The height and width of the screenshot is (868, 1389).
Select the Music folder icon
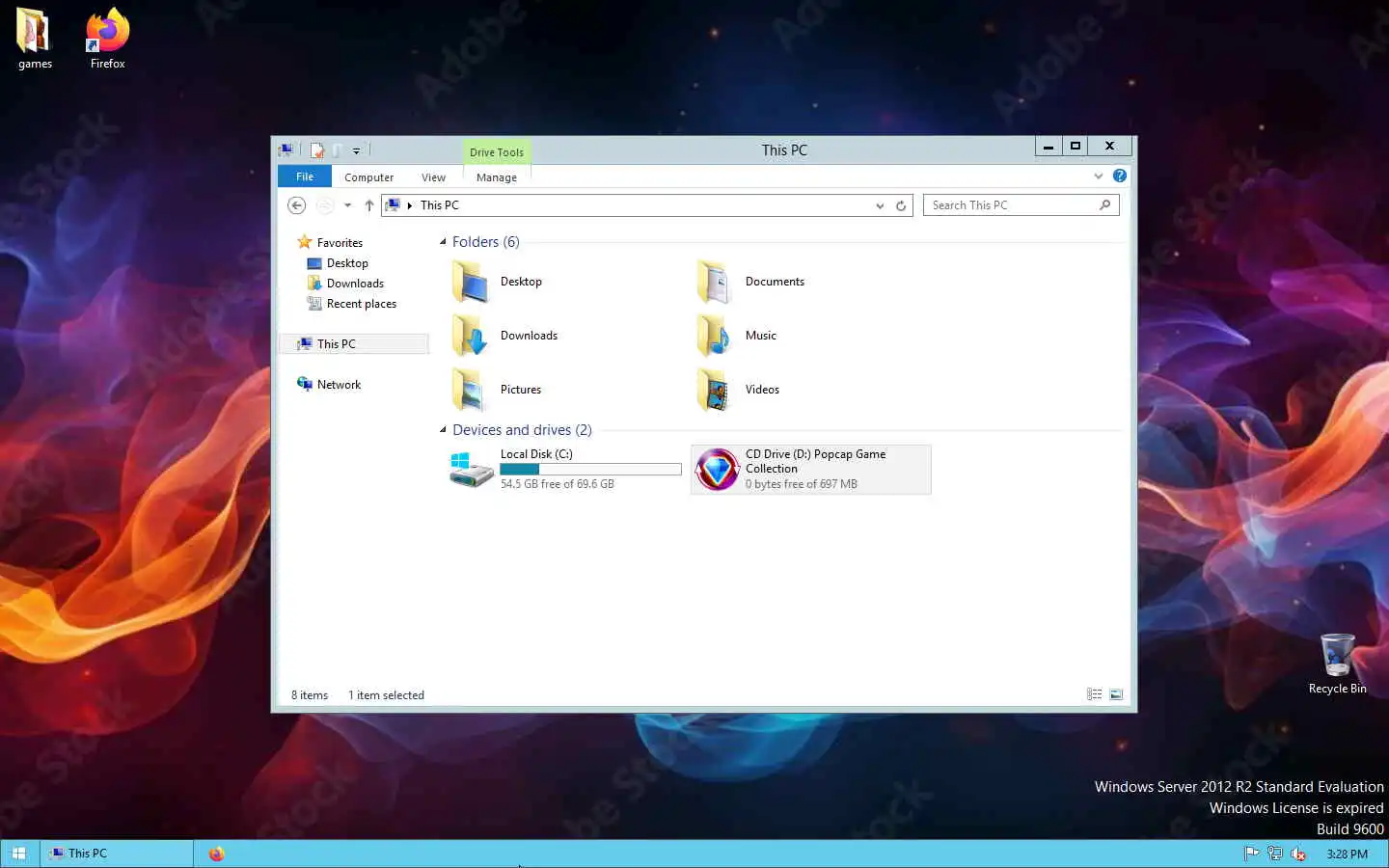pyautogui.click(x=715, y=336)
